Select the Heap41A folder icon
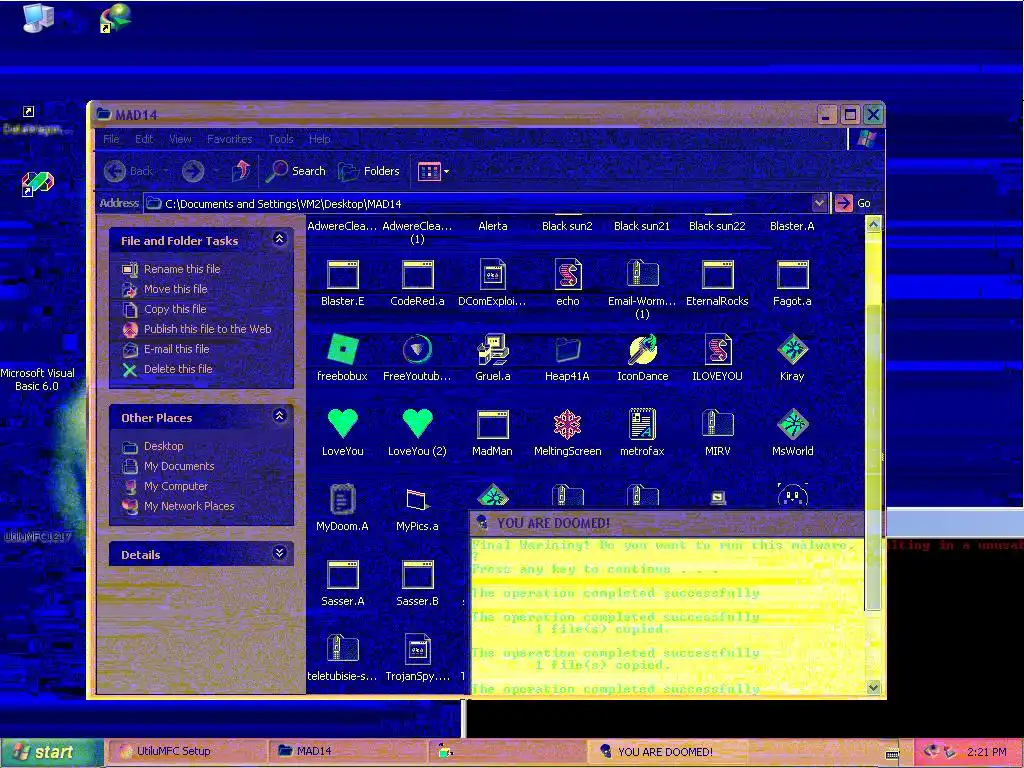The height and width of the screenshot is (768, 1024). coord(568,349)
